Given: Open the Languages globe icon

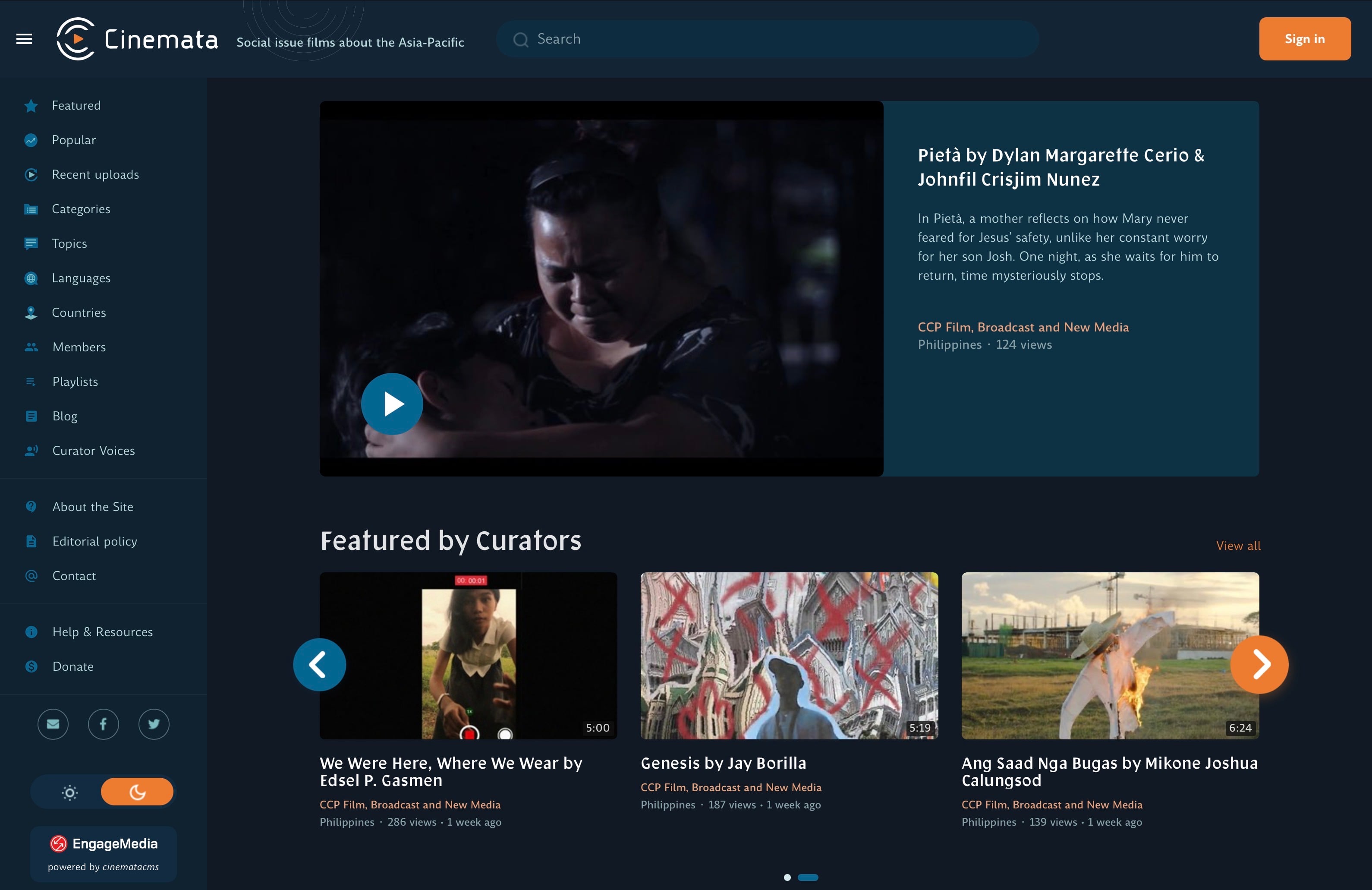Looking at the screenshot, I should pyautogui.click(x=31, y=278).
